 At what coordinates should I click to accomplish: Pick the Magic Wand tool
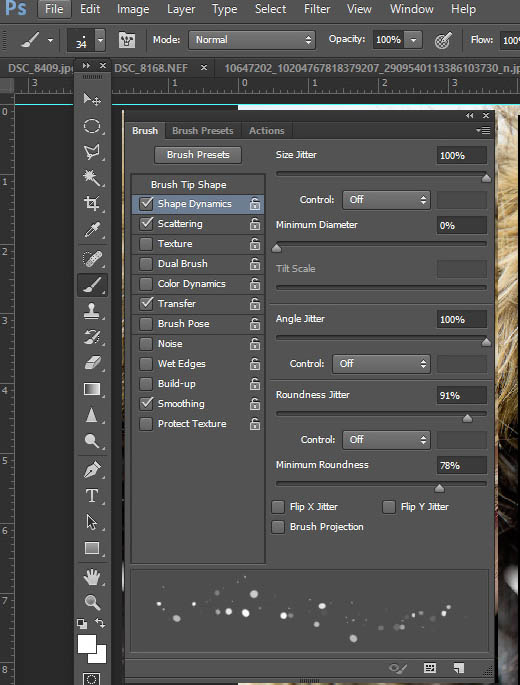click(92, 178)
